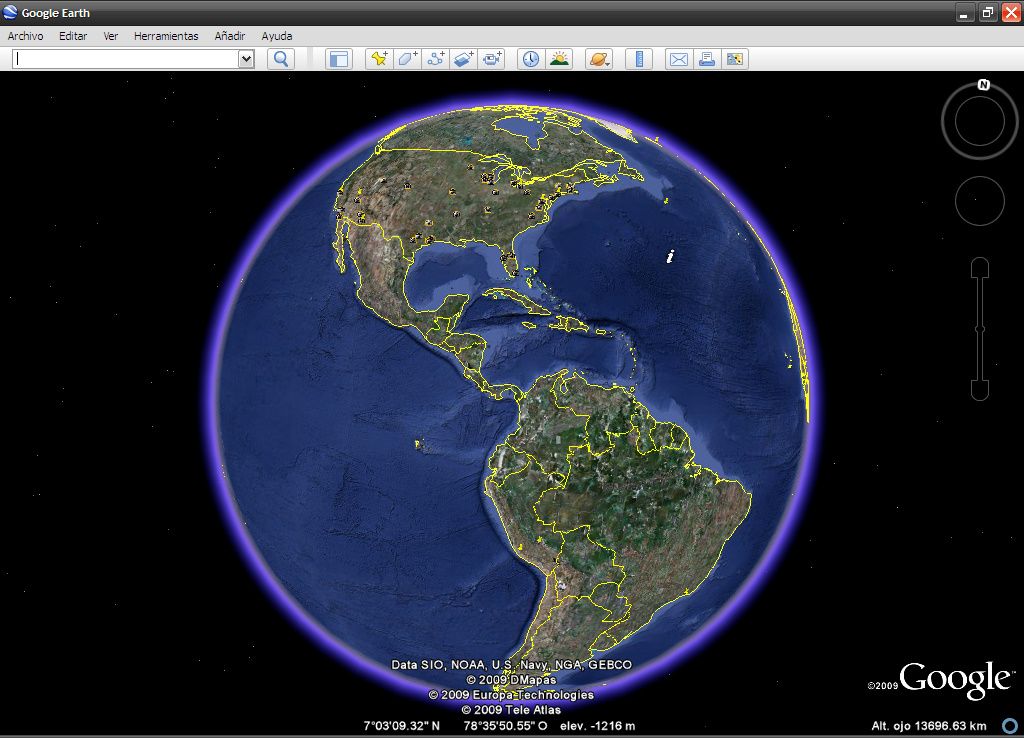This screenshot has height=738, width=1024.
Task: Open the Archivo menu
Action: 25,37
